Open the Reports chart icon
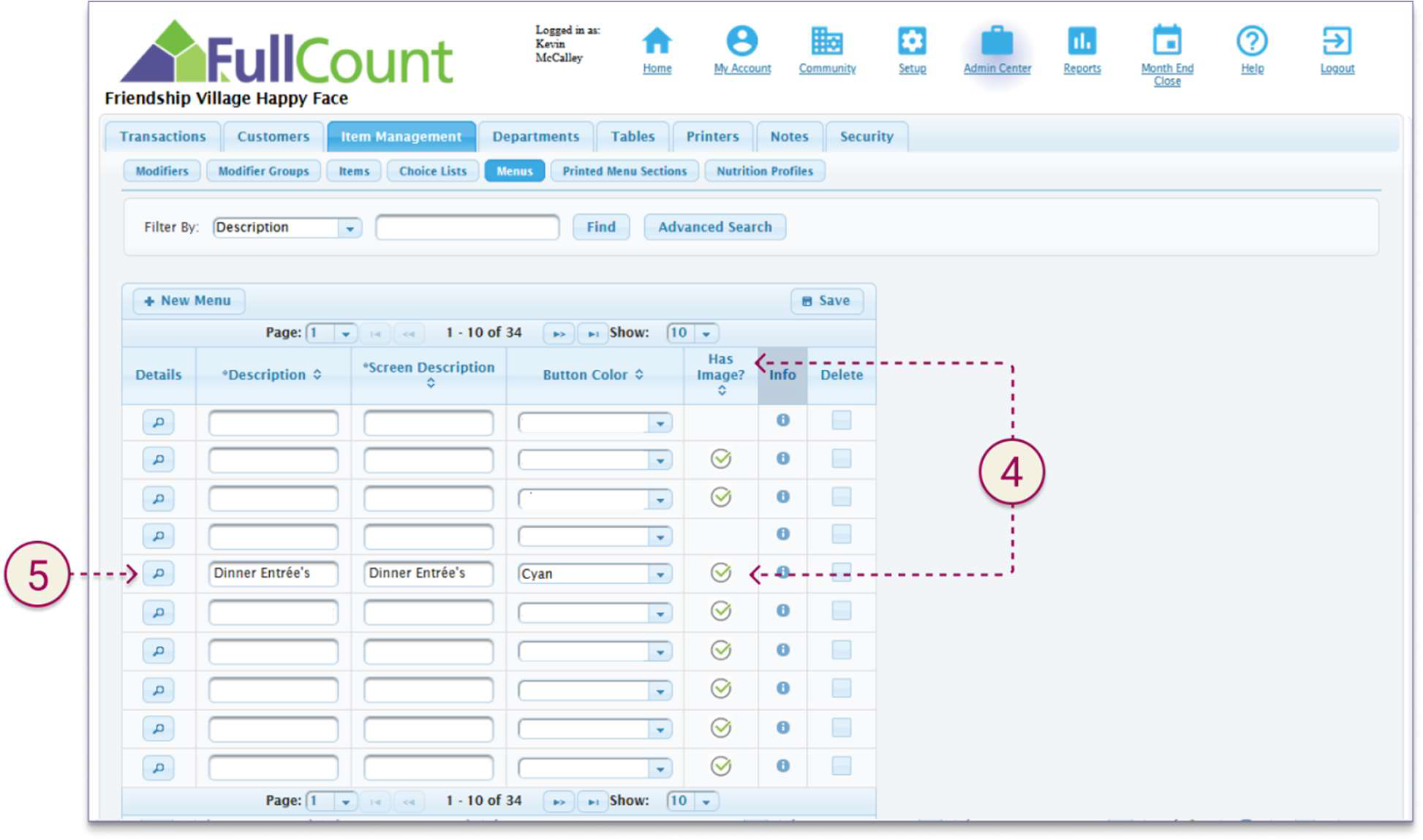Viewport: 1423px width, 840px height. [1081, 42]
